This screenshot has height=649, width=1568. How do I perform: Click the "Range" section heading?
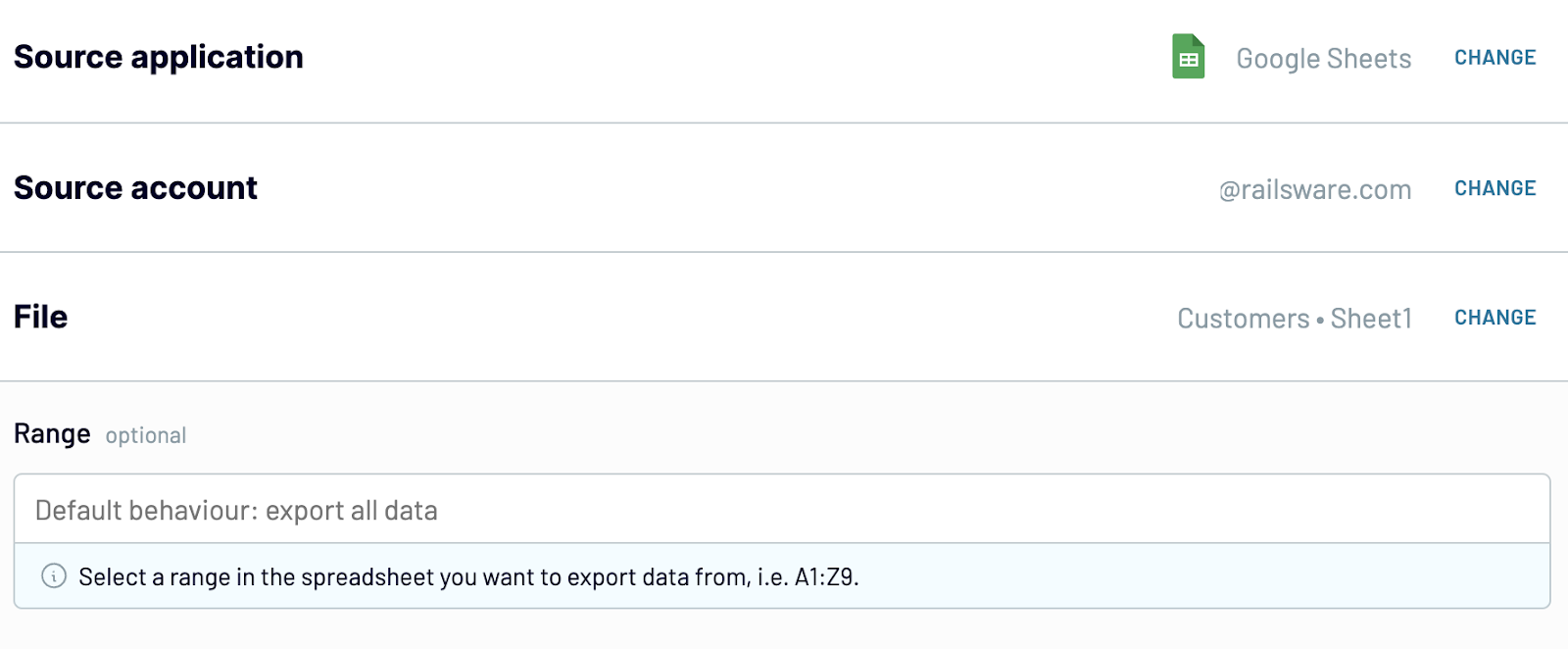tap(51, 434)
